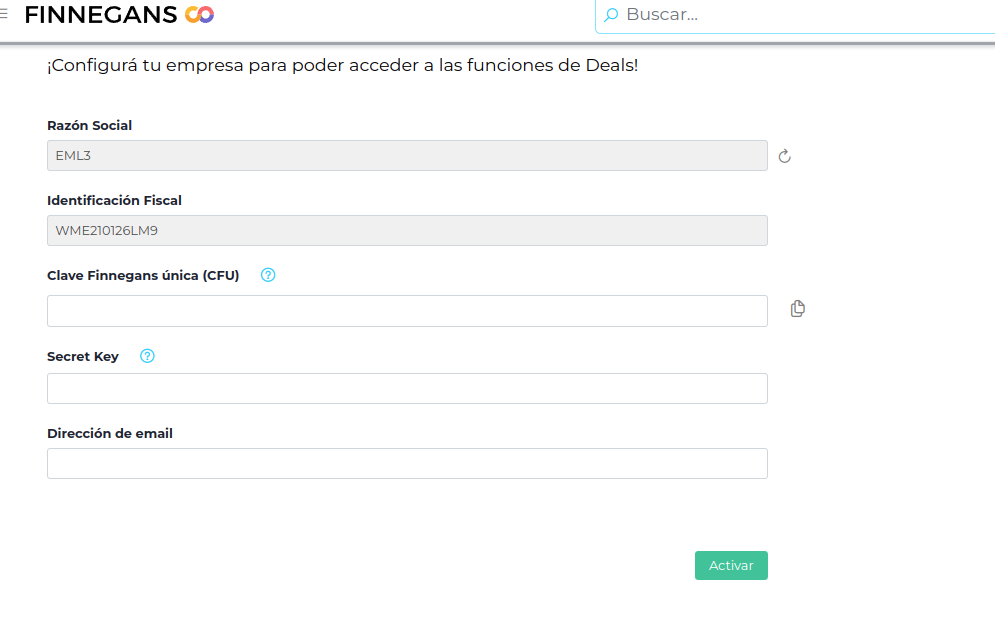Open the hamburger menu next to the Finnegans logo
The height and width of the screenshot is (633, 995).
pos(4,14)
